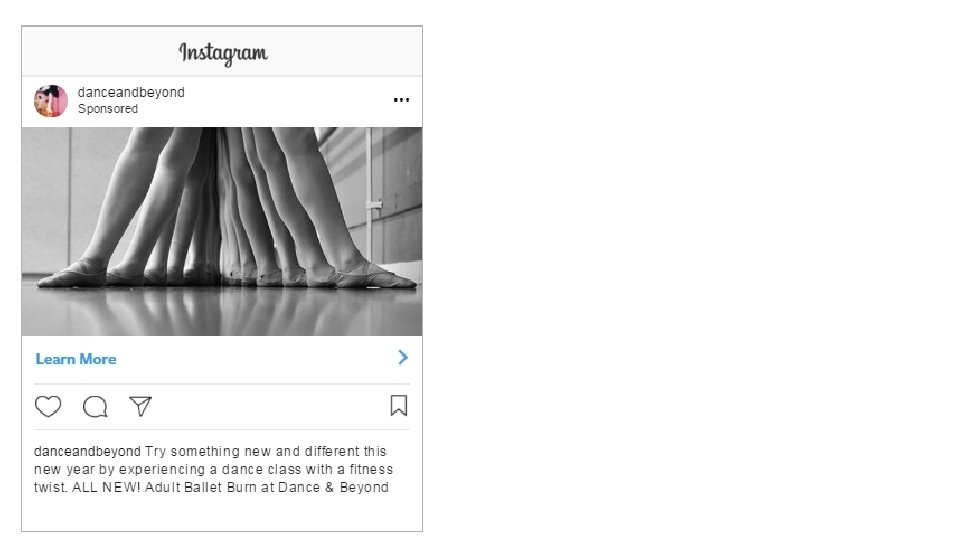Open danceandbeyond username in the post header

131,92
